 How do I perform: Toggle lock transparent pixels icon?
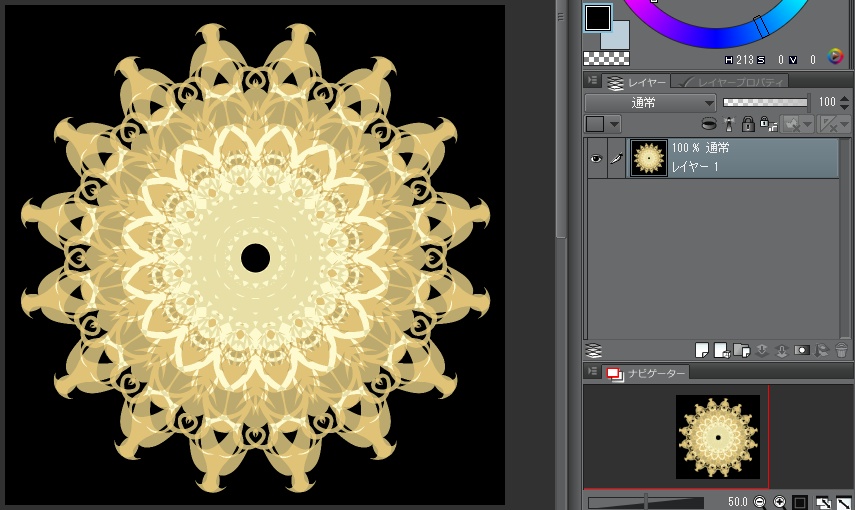(766, 124)
